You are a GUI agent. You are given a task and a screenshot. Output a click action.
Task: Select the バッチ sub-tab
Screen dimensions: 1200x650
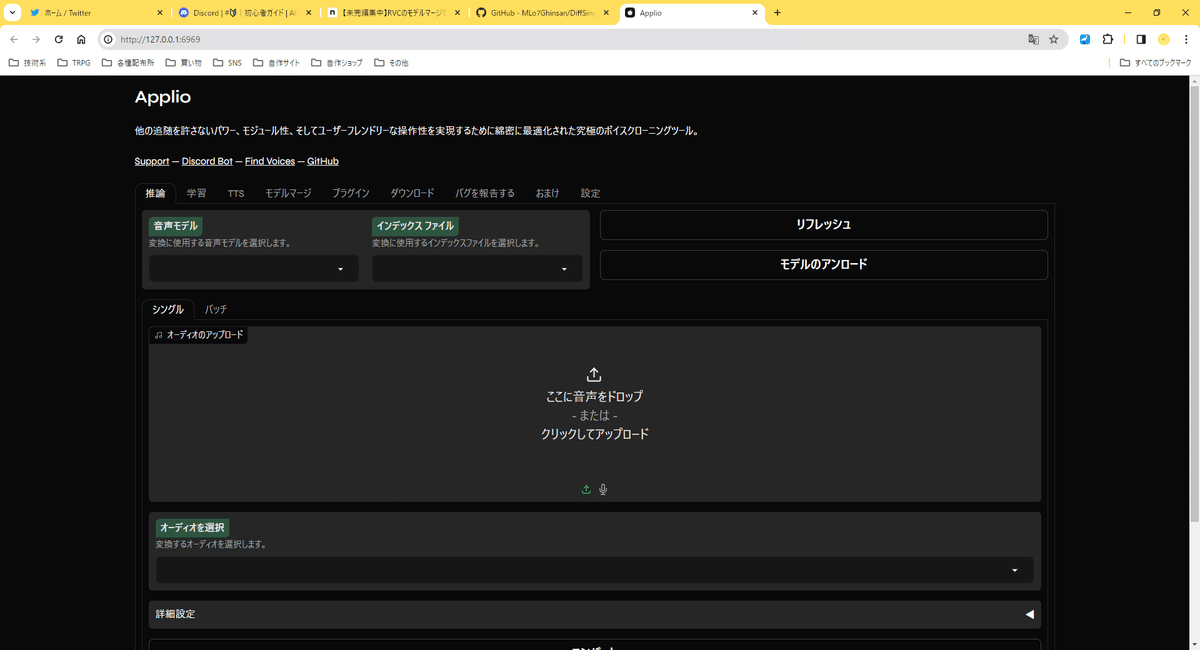pos(216,309)
